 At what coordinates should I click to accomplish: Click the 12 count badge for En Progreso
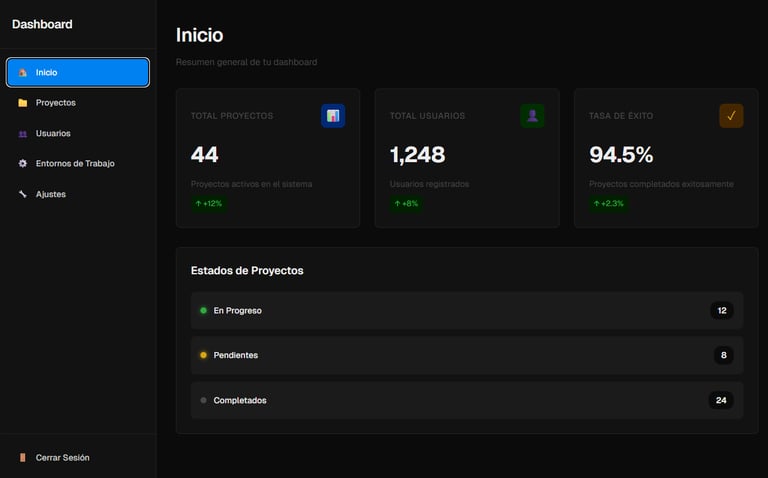722,311
